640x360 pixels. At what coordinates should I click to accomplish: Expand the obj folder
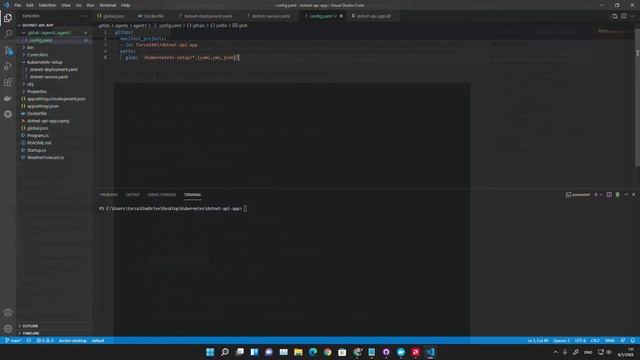(55, 84)
